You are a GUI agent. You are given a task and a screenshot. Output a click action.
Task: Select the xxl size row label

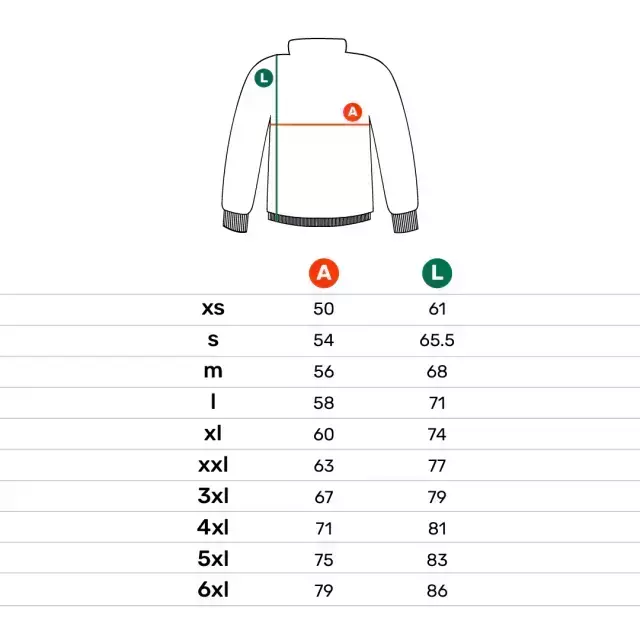(x=213, y=465)
